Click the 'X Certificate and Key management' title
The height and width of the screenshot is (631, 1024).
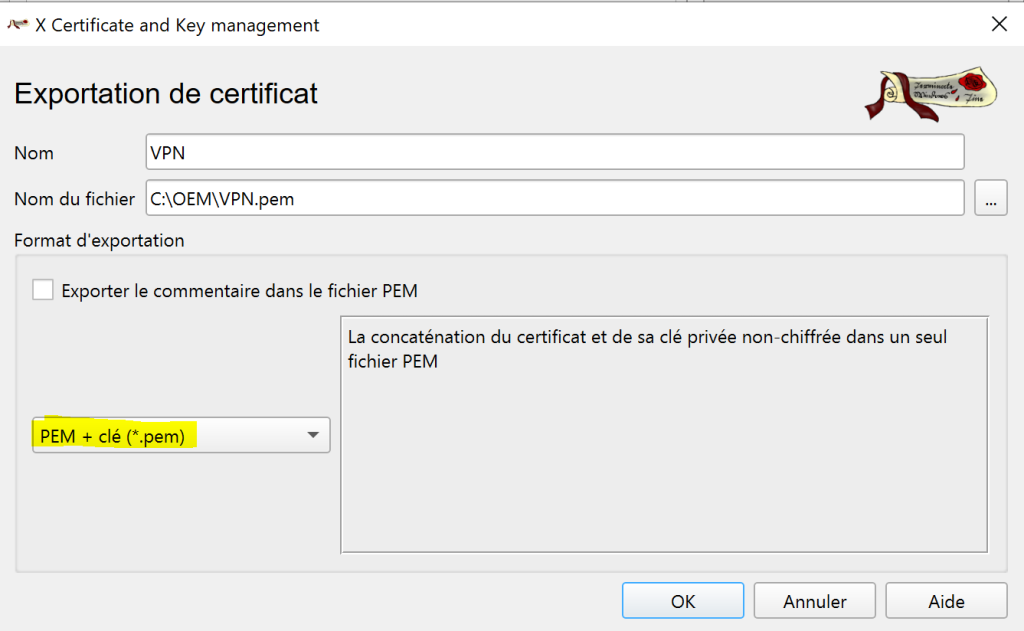coord(177,26)
